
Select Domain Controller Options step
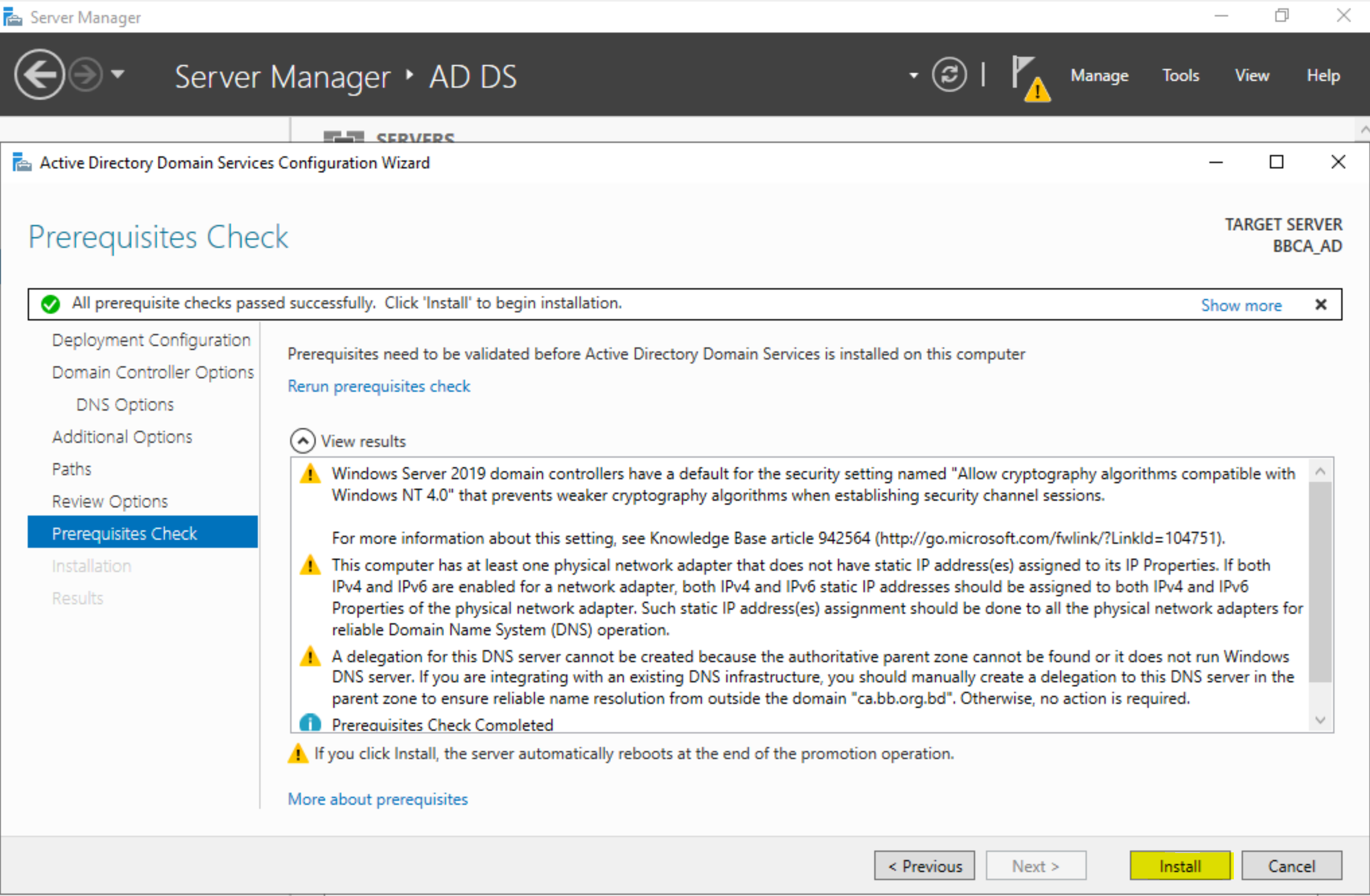coord(153,372)
